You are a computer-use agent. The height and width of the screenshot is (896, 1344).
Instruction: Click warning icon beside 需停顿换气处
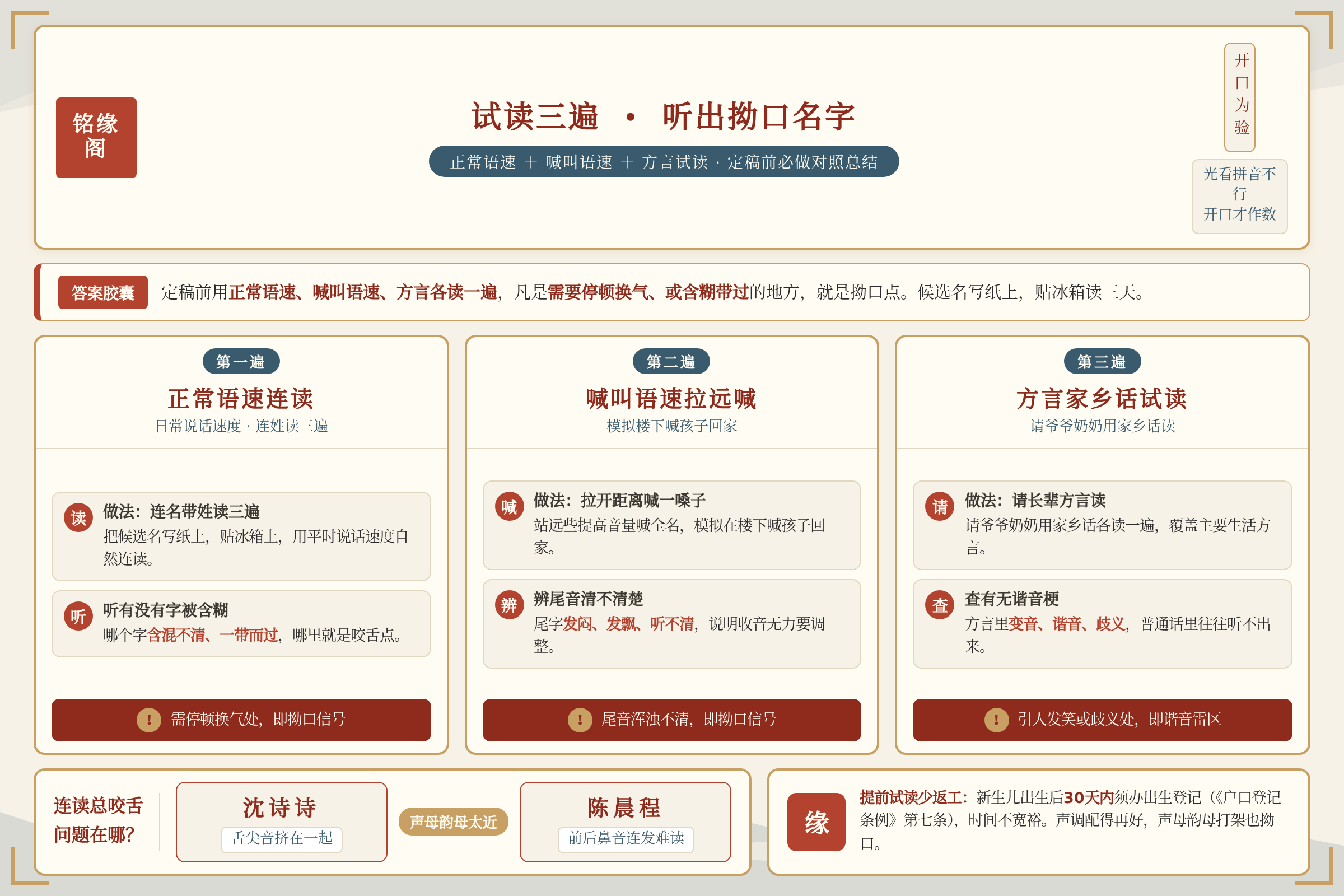(148, 720)
